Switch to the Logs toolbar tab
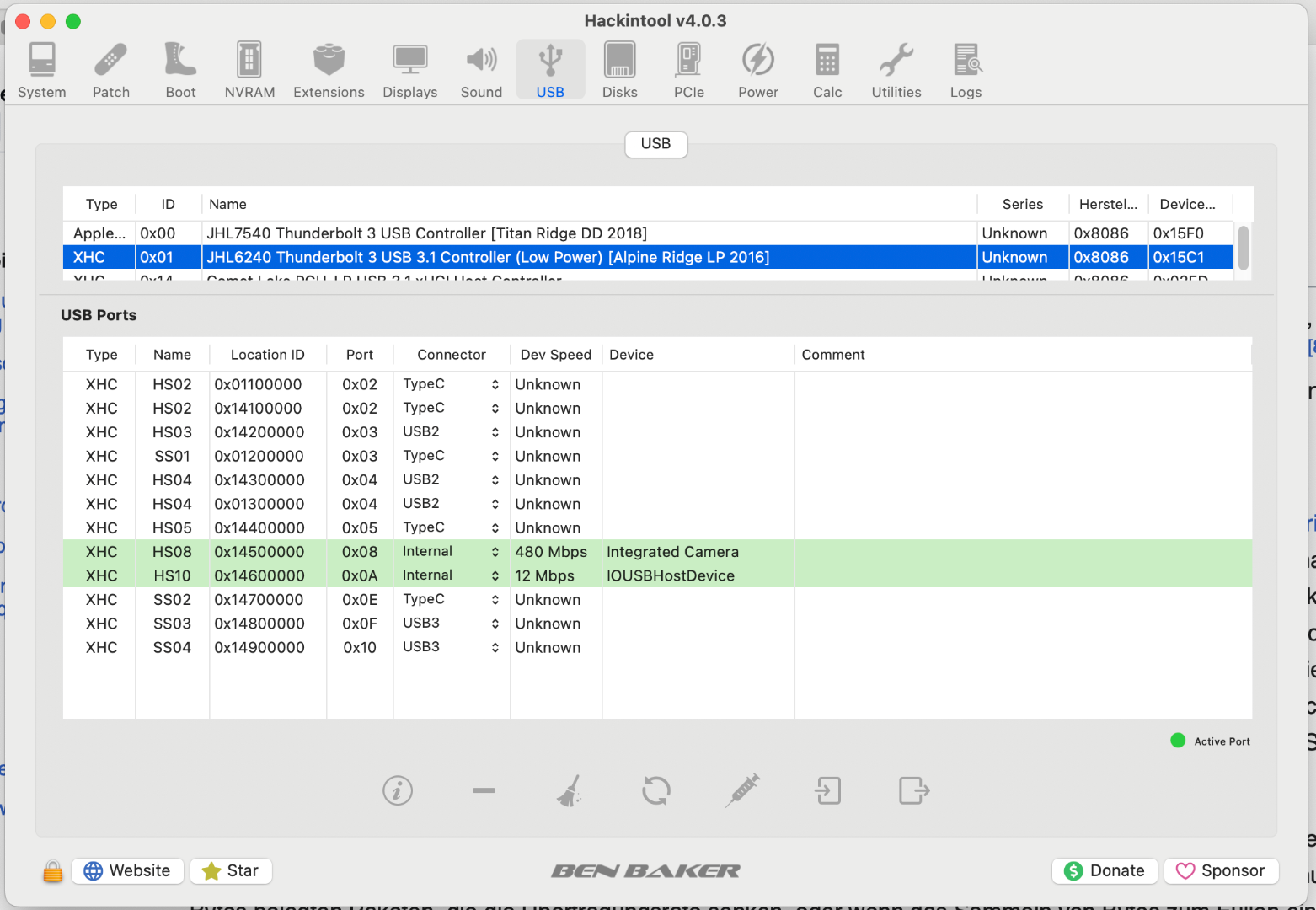1316x910 pixels. 966,71
